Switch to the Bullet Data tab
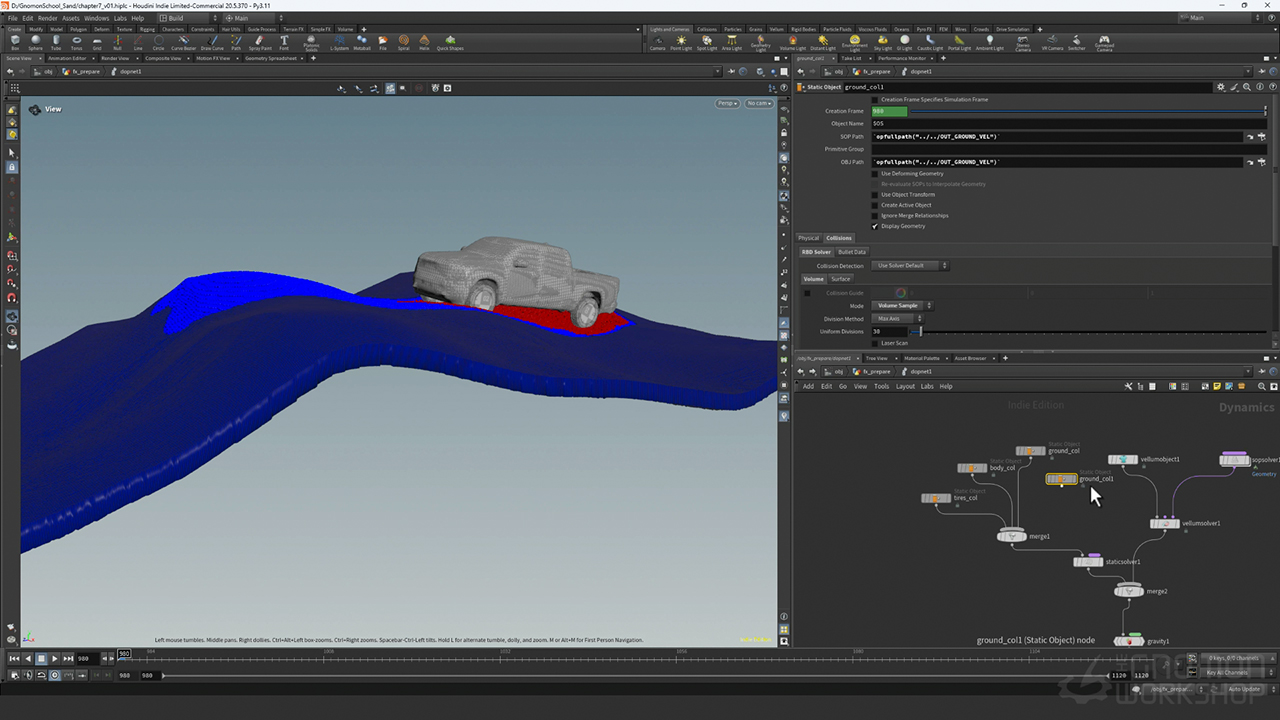This screenshot has width=1280, height=720. tap(852, 252)
